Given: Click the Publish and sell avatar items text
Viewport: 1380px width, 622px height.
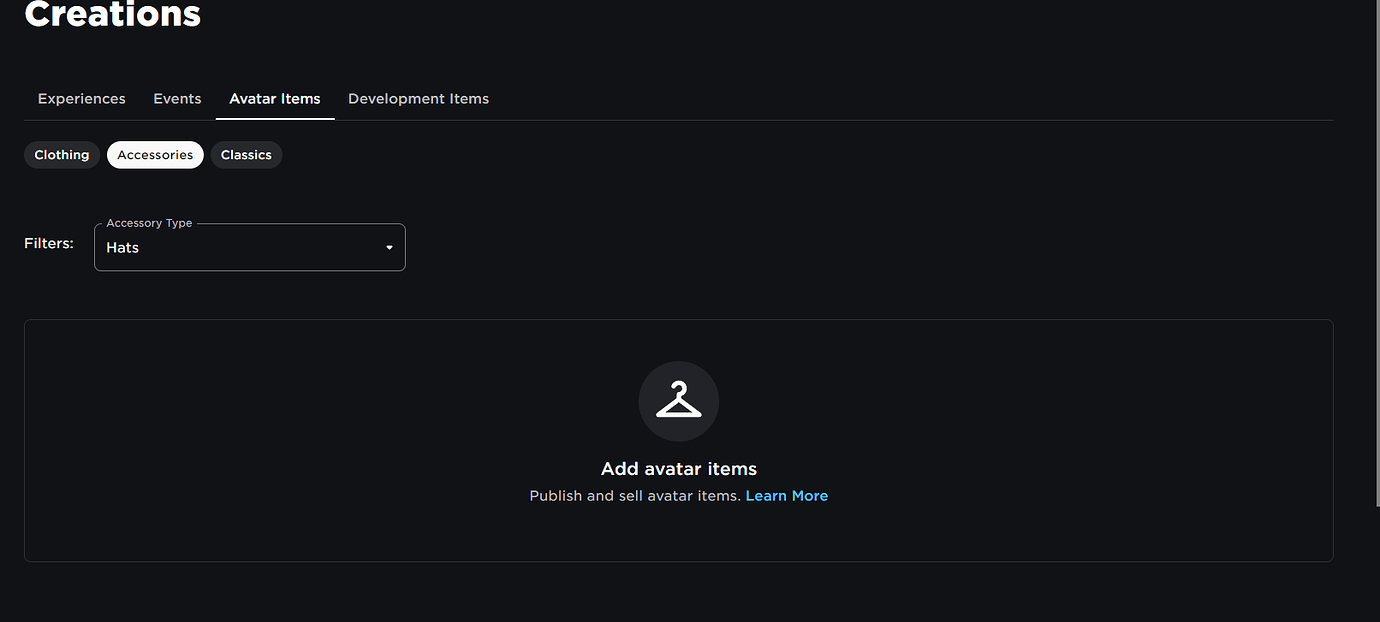Looking at the screenshot, I should 634,495.
